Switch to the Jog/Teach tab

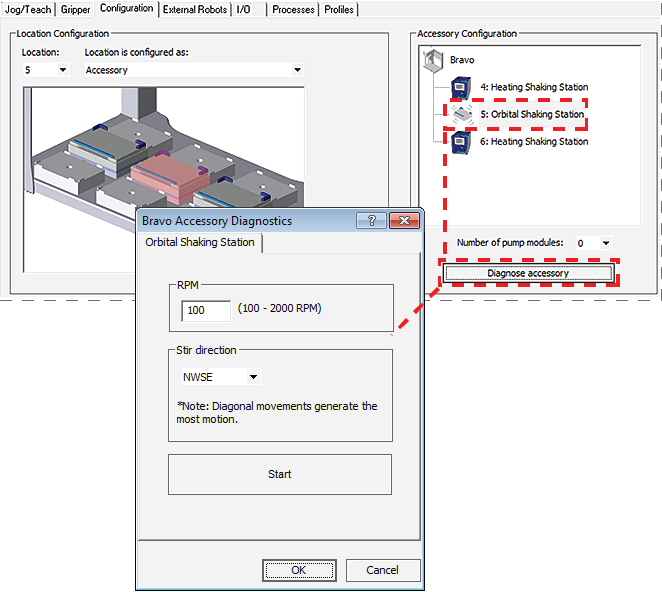pyautogui.click(x=29, y=10)
